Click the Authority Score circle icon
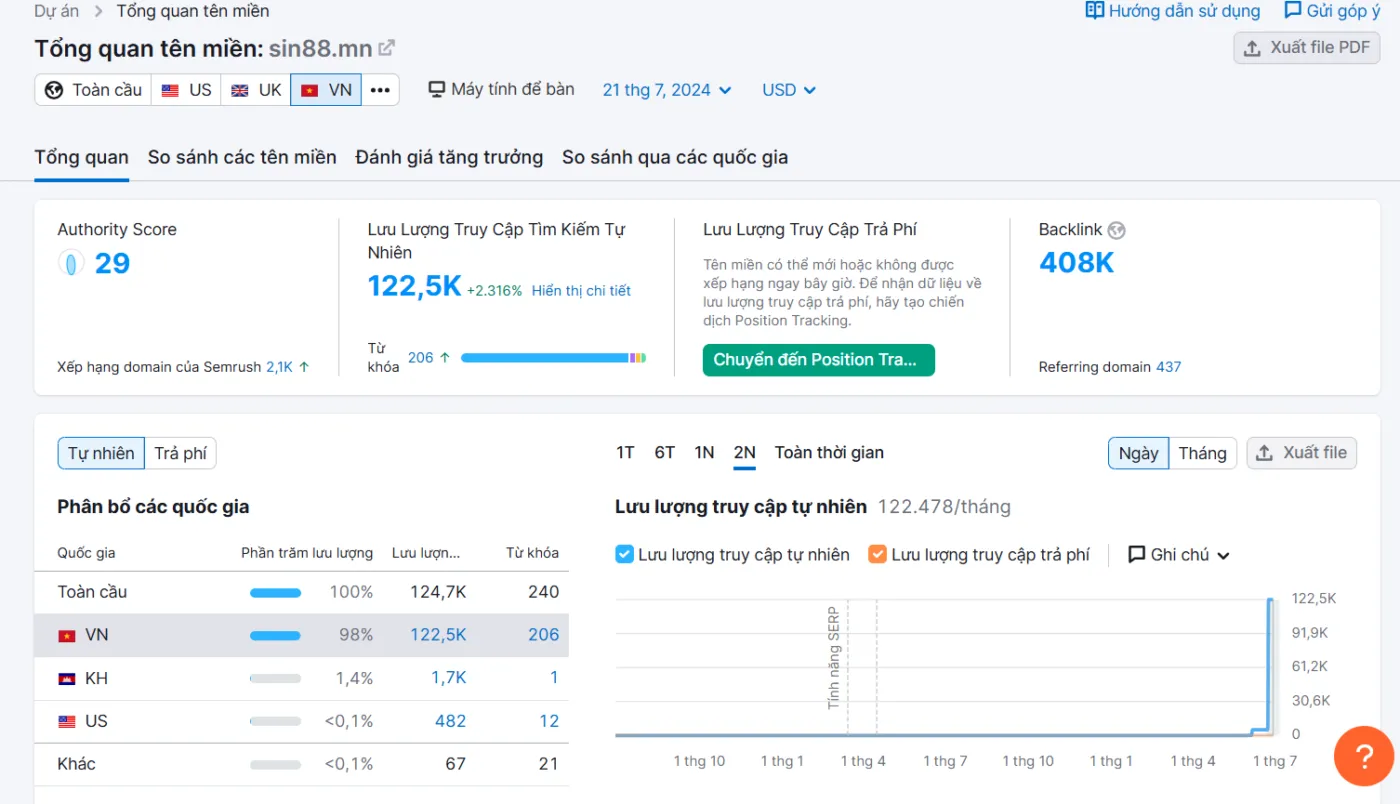 tap(71, 264)
